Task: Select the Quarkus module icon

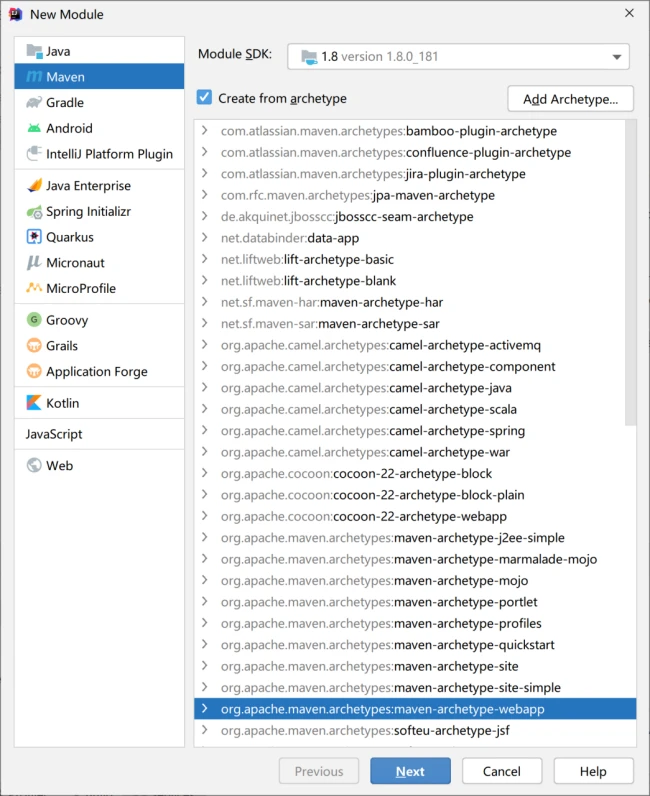Action: coord(34,237)
